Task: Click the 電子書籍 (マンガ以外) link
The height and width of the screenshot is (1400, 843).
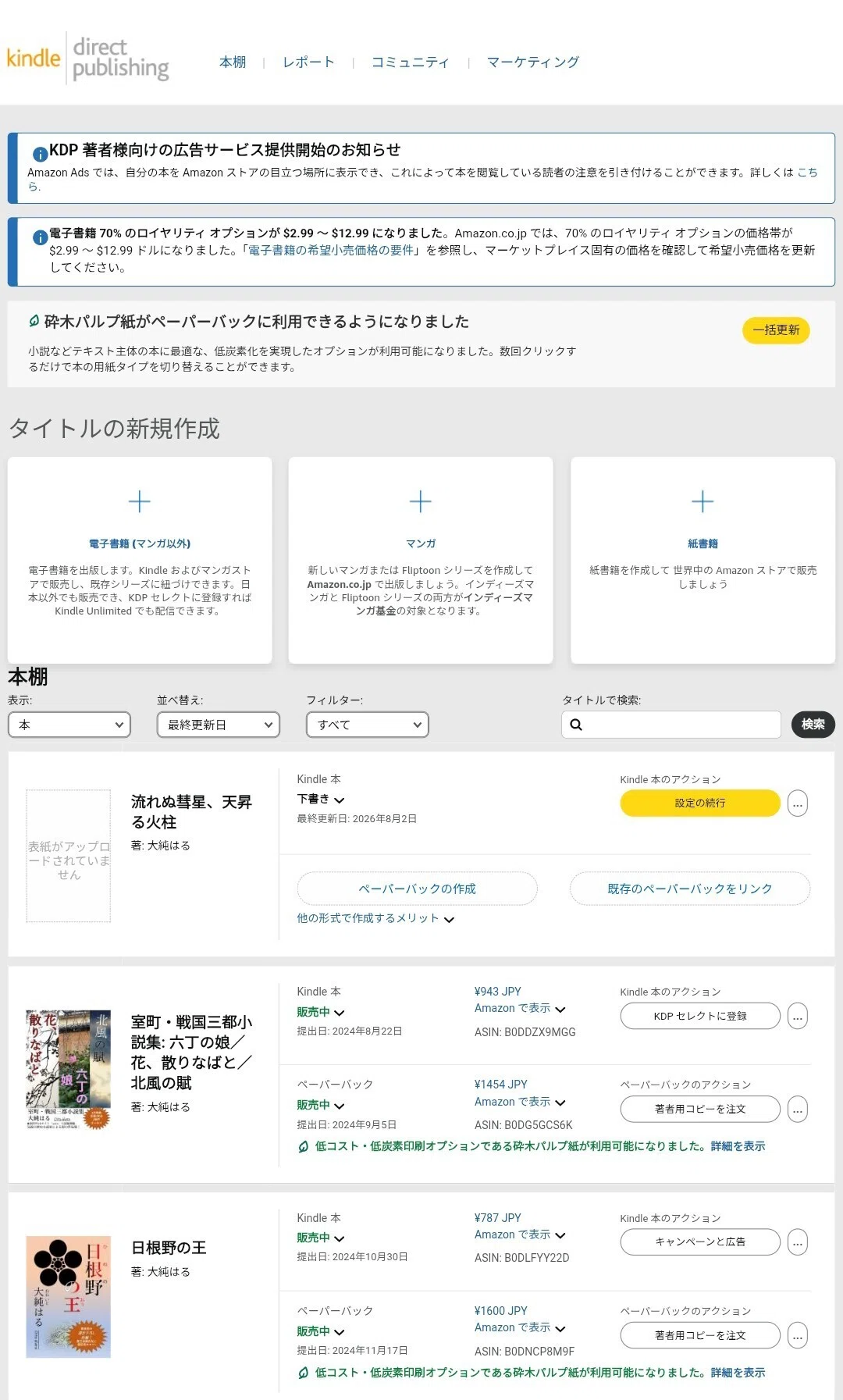Action: (140, 543)
